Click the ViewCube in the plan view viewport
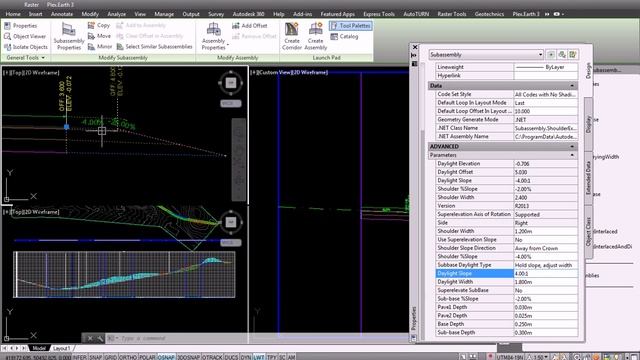The height and width of the screenshot is (360, 640). click(x=231, y=222)
